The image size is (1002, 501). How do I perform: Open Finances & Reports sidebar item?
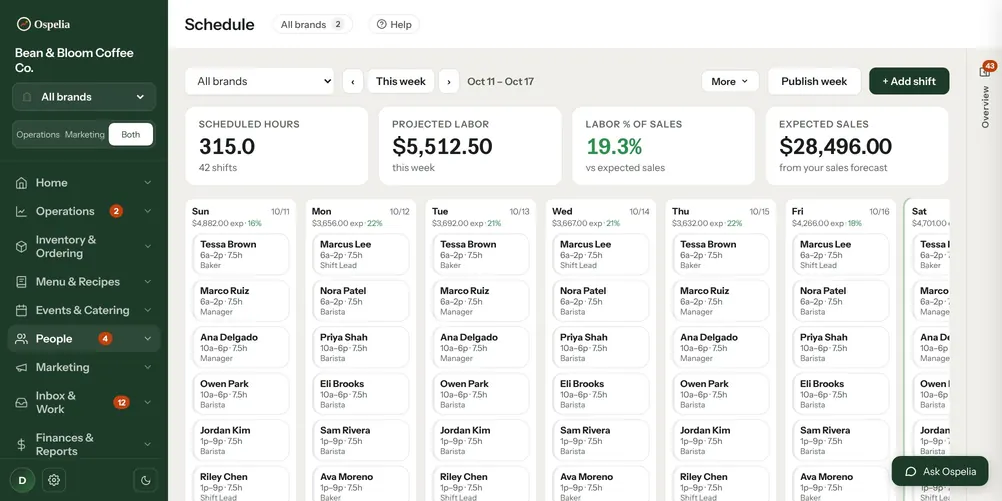pos(84,445)
